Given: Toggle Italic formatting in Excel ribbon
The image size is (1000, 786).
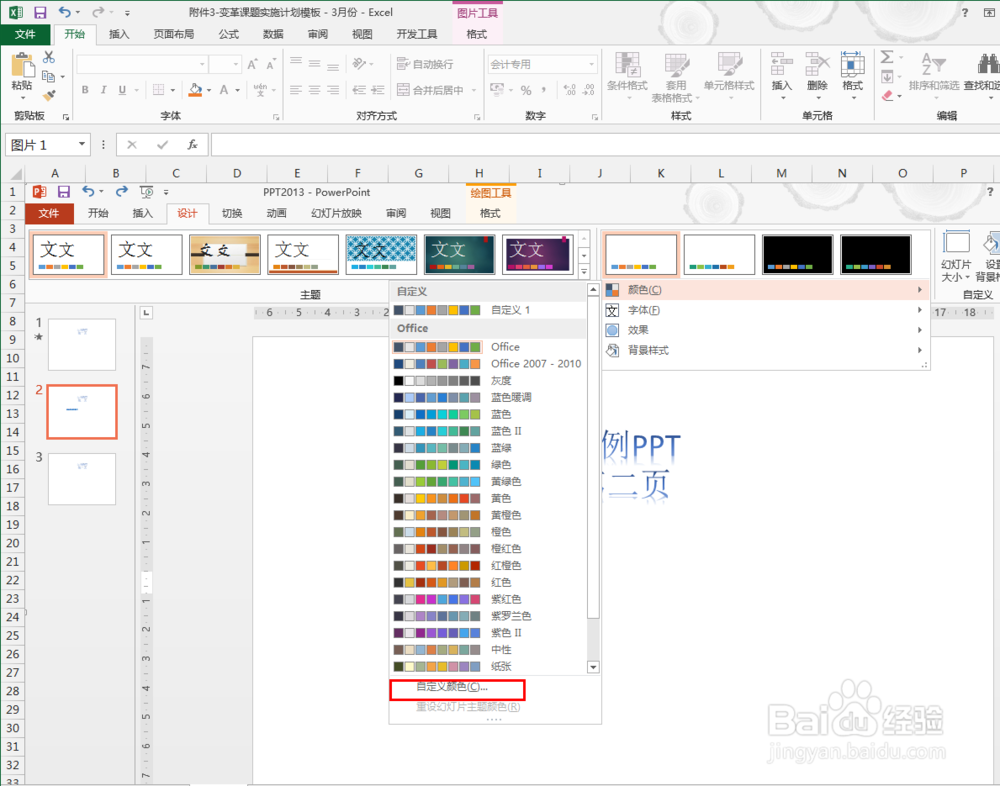Looking at the screenshot, I should [x=103, y=90].
